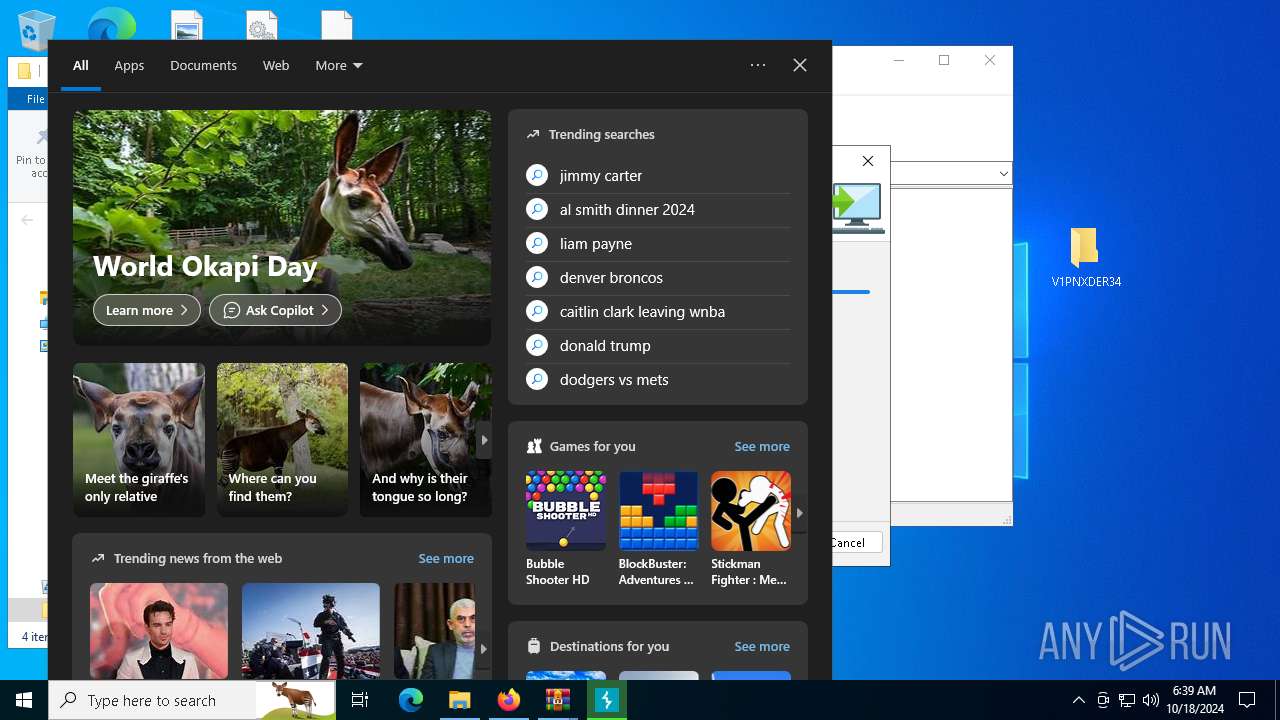Open File Explorer from taskbar

[x=459, y=700]
